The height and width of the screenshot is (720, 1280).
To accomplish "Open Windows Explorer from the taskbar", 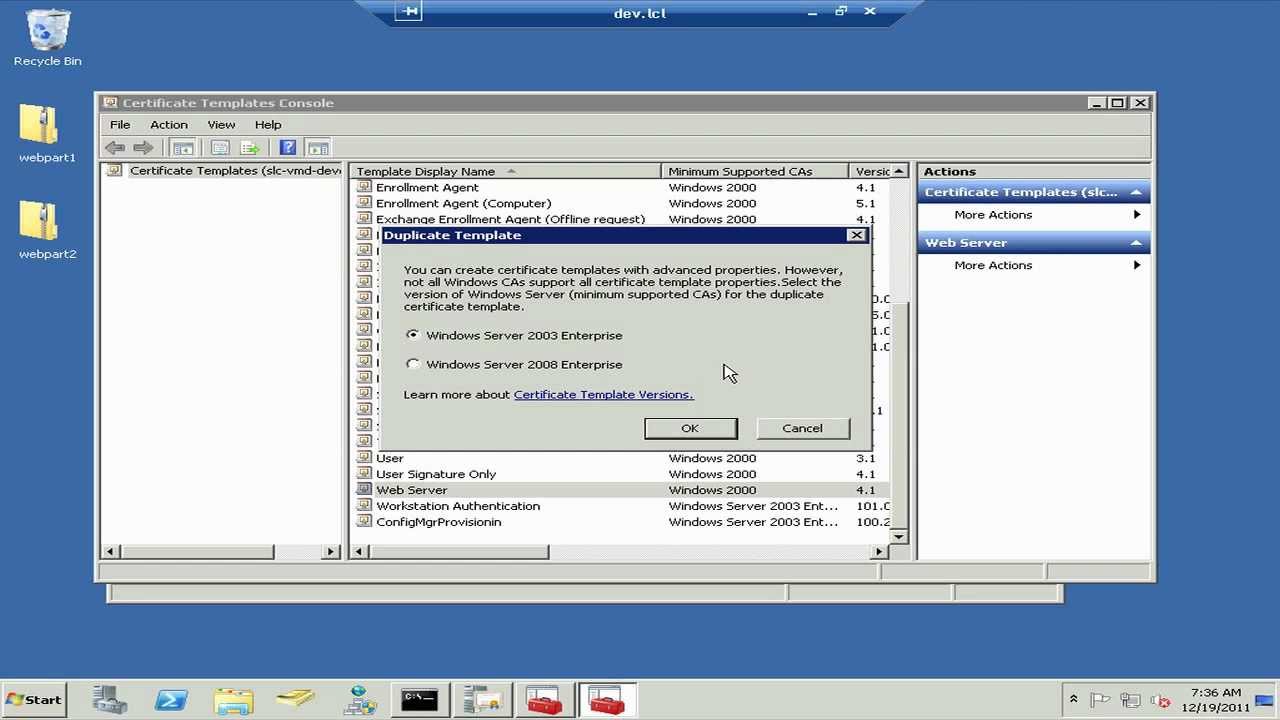I will pyautogui.click(x=233, y=700).
